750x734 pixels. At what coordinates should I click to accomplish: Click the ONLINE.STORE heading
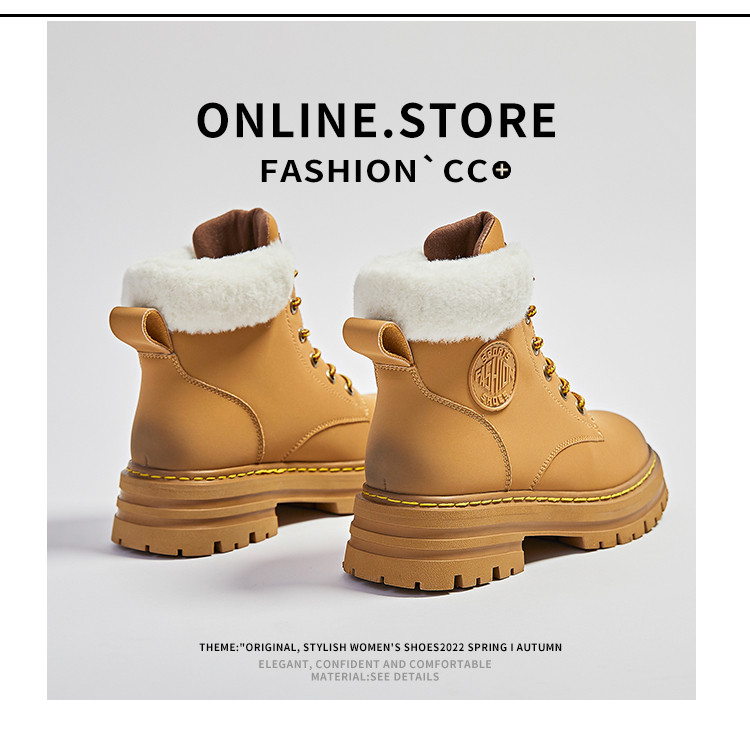pos(377,121)
